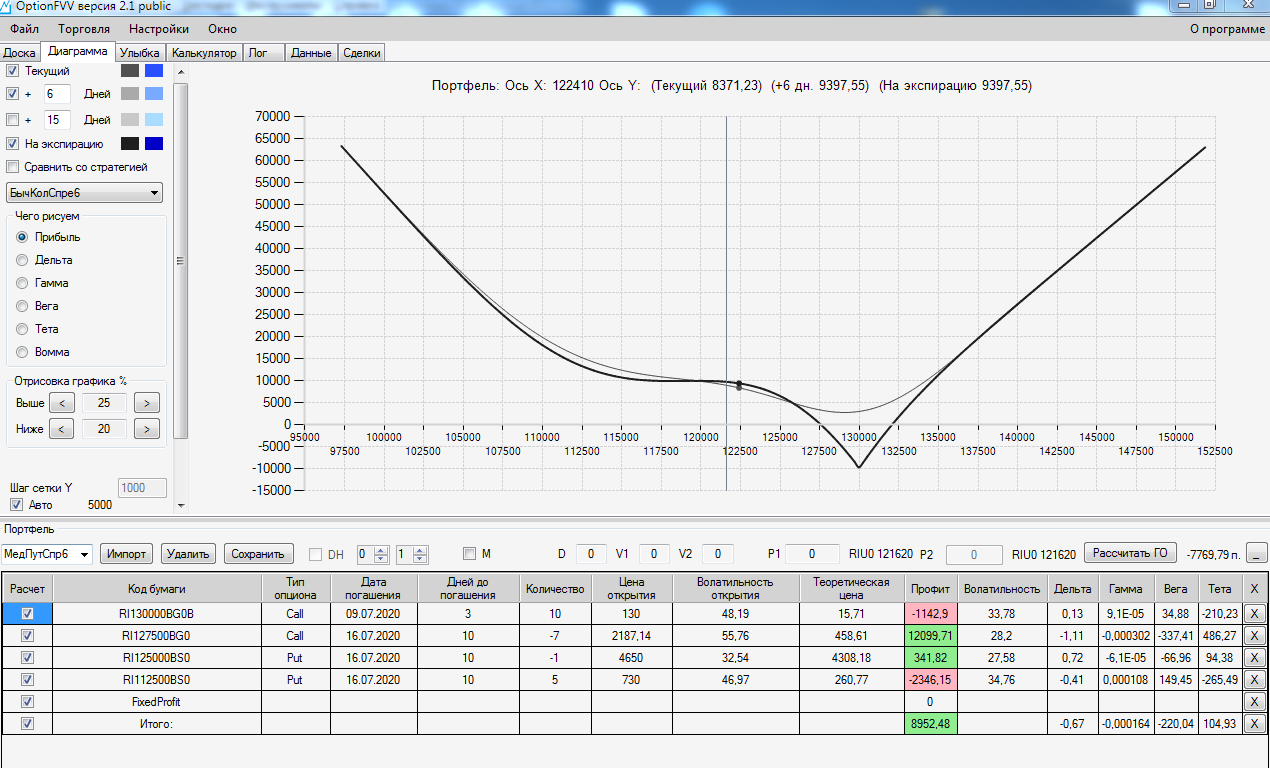Decrease the Ниже percentage with the left arrow

click(61, 429)
